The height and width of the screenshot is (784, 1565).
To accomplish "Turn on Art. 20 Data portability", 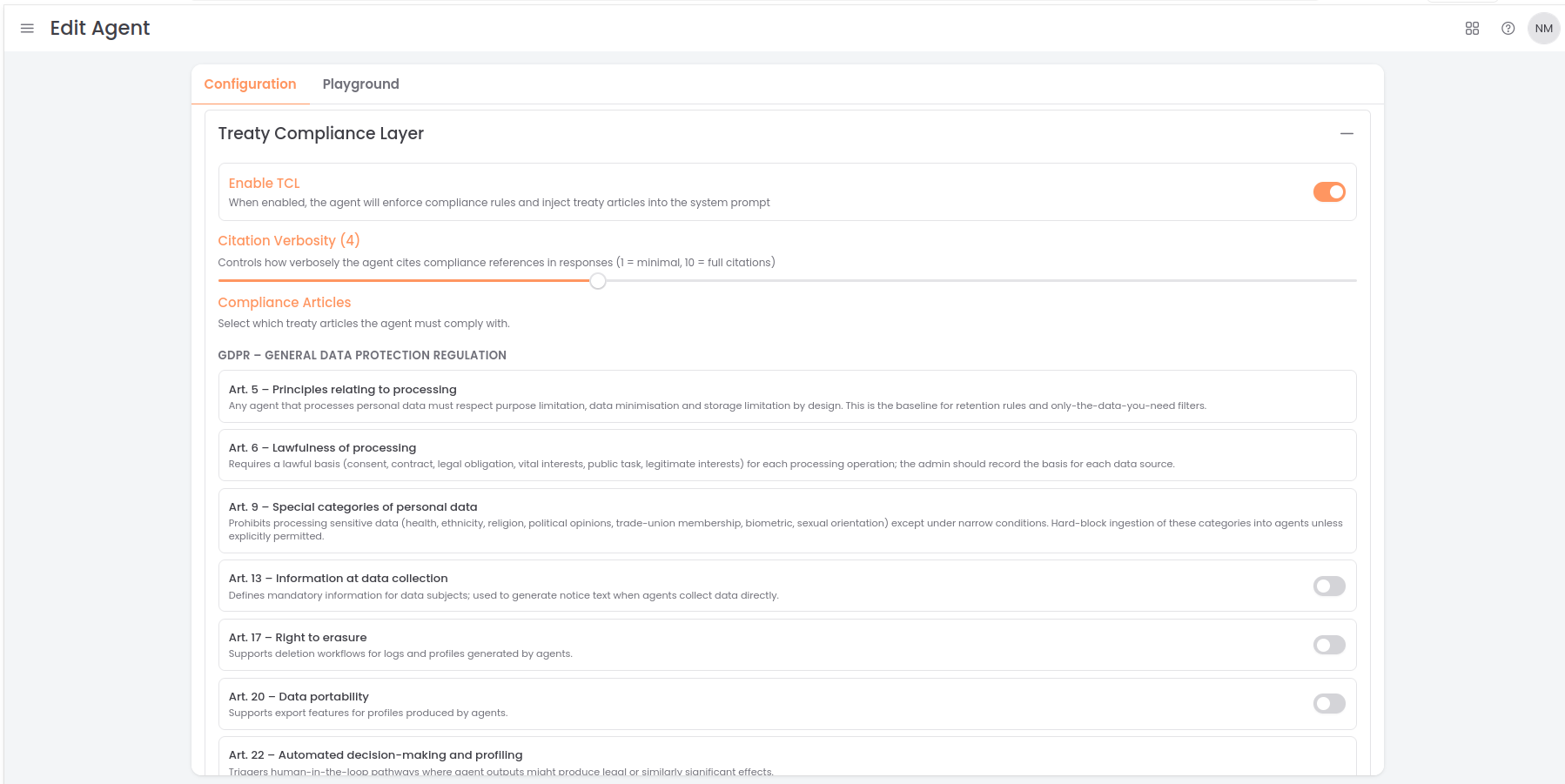I will [x=1328, y=704].
